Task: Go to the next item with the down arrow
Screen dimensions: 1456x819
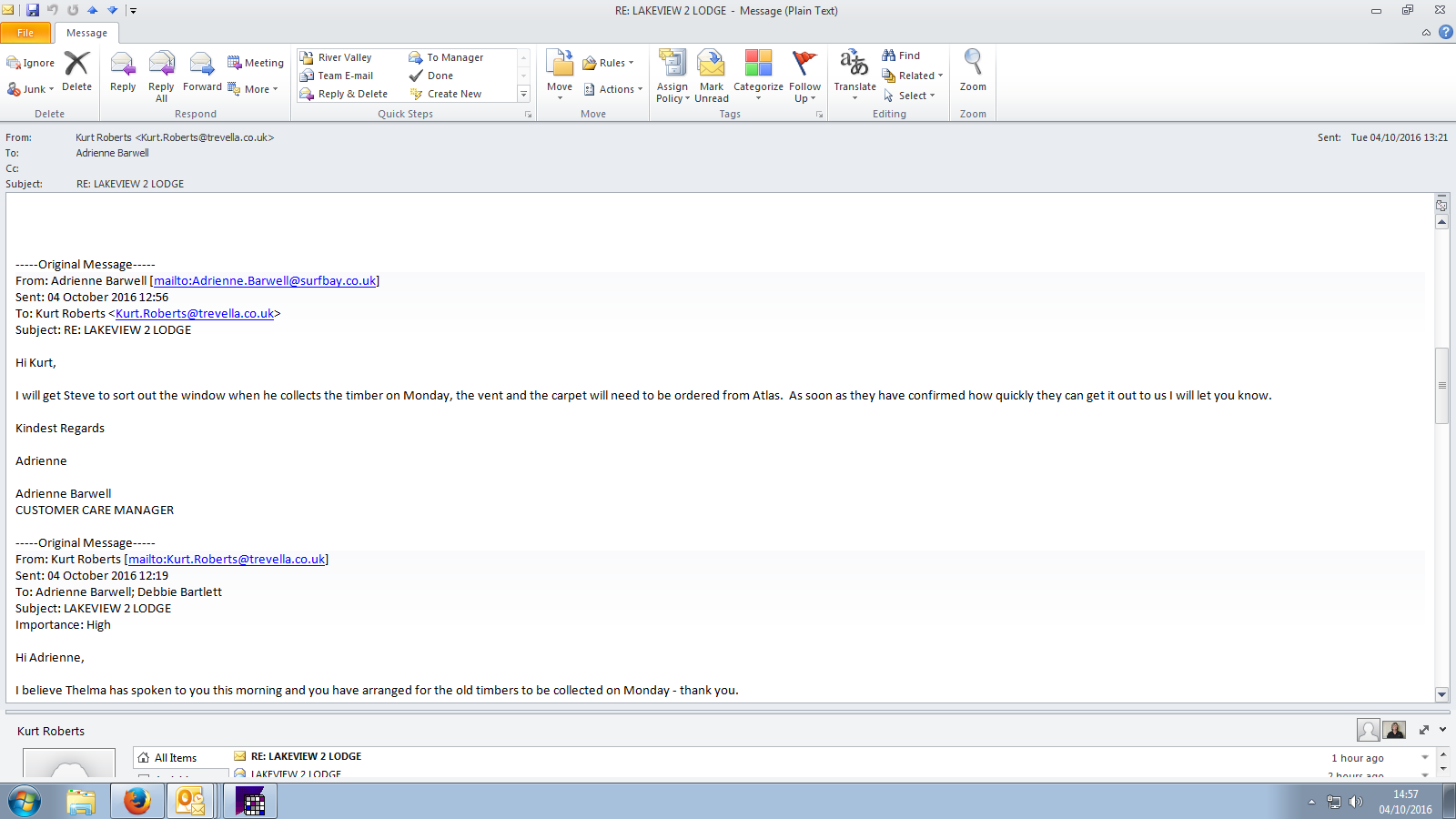Action: (113, 10)
